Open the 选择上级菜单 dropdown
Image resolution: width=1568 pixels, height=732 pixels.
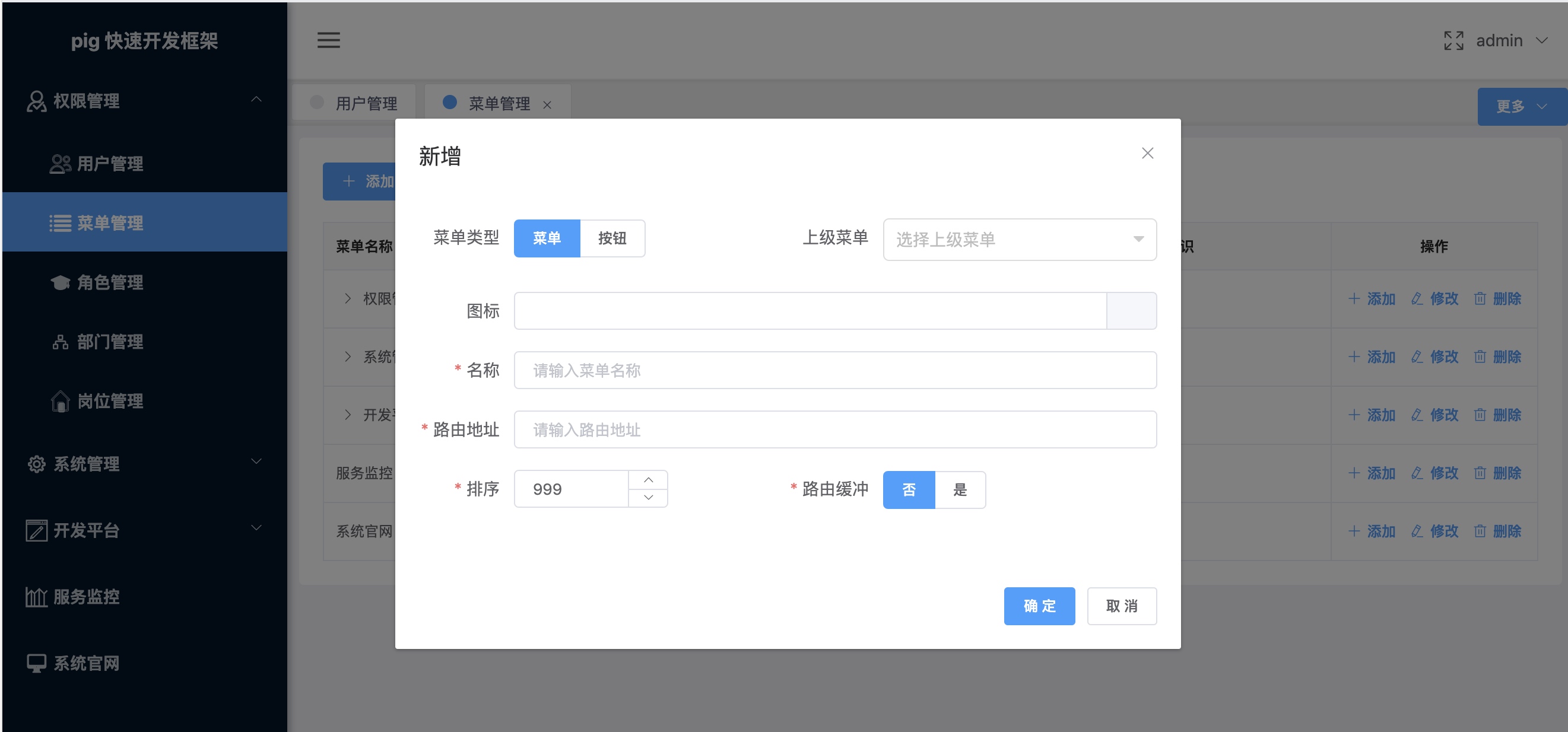pyautogui.click(x=1020, y=239)
